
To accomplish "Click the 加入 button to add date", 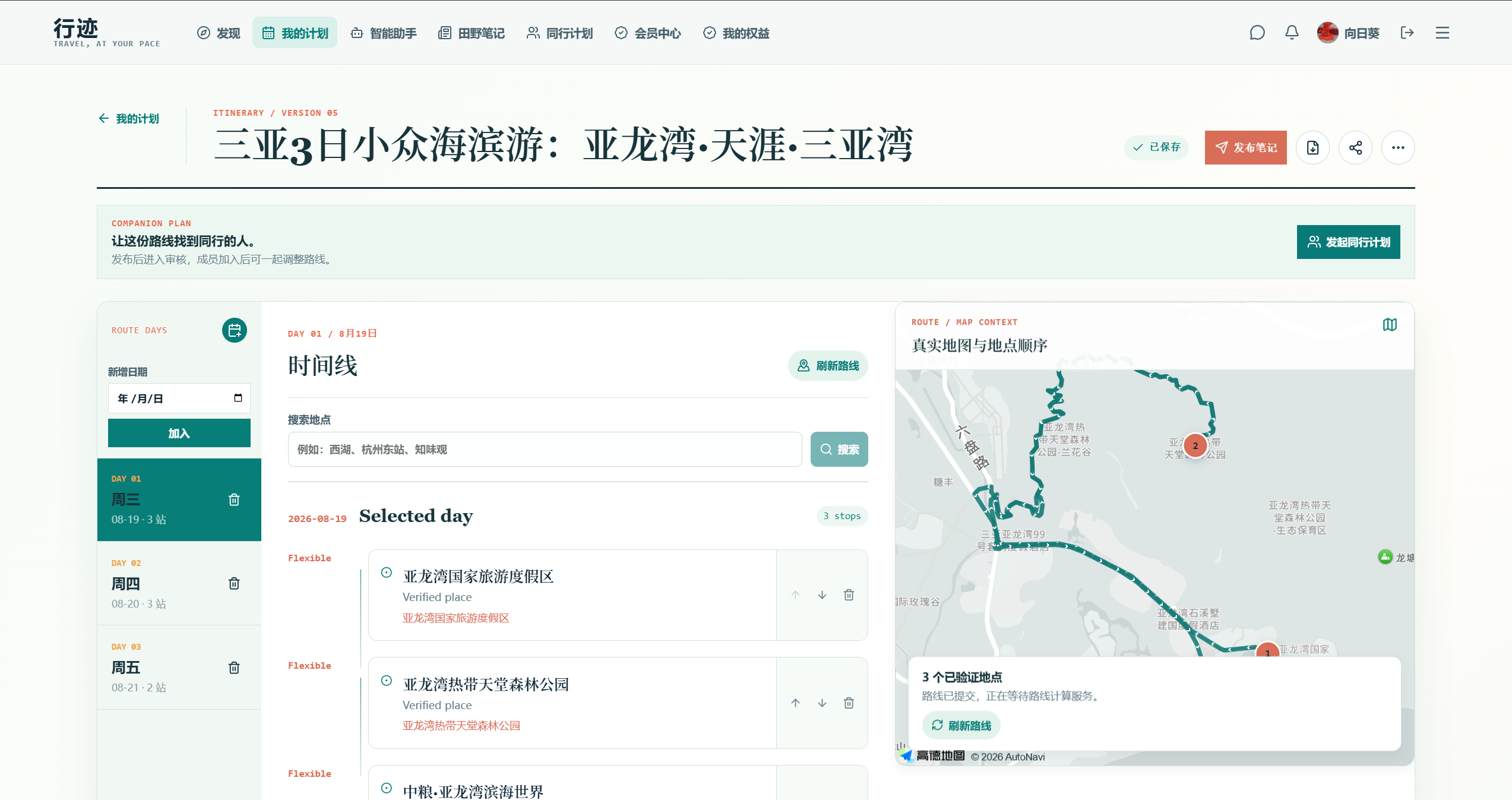I will click(179, 433).
